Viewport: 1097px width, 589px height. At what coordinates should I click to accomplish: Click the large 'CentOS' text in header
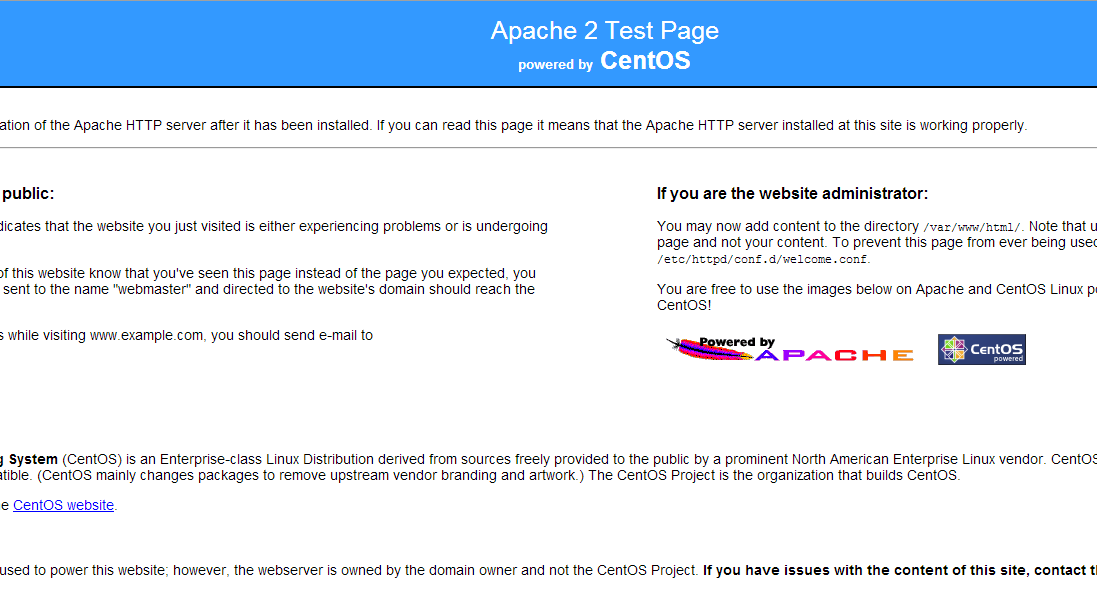[x=645, y=61]
